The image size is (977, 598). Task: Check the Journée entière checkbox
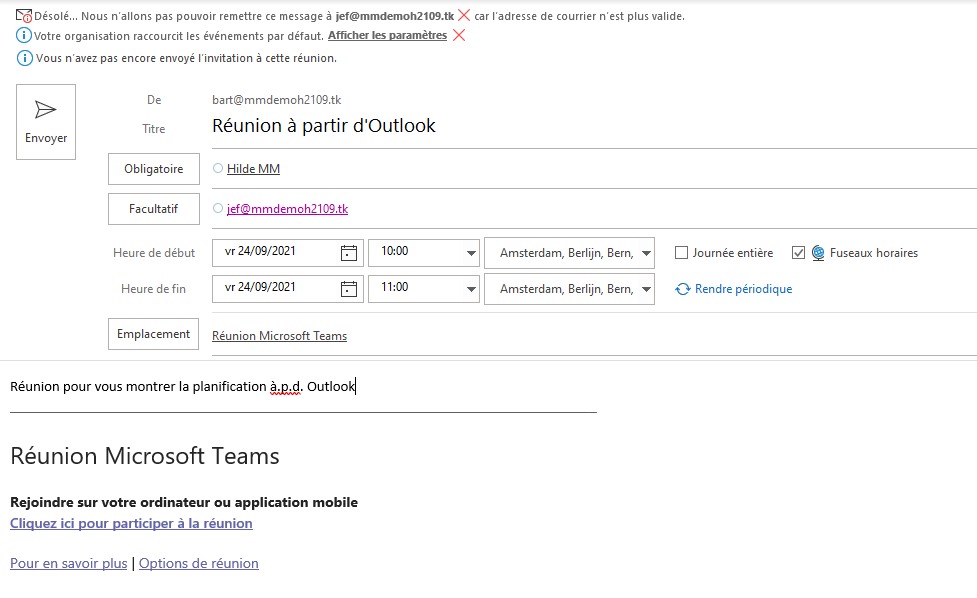tap(682, 253)
